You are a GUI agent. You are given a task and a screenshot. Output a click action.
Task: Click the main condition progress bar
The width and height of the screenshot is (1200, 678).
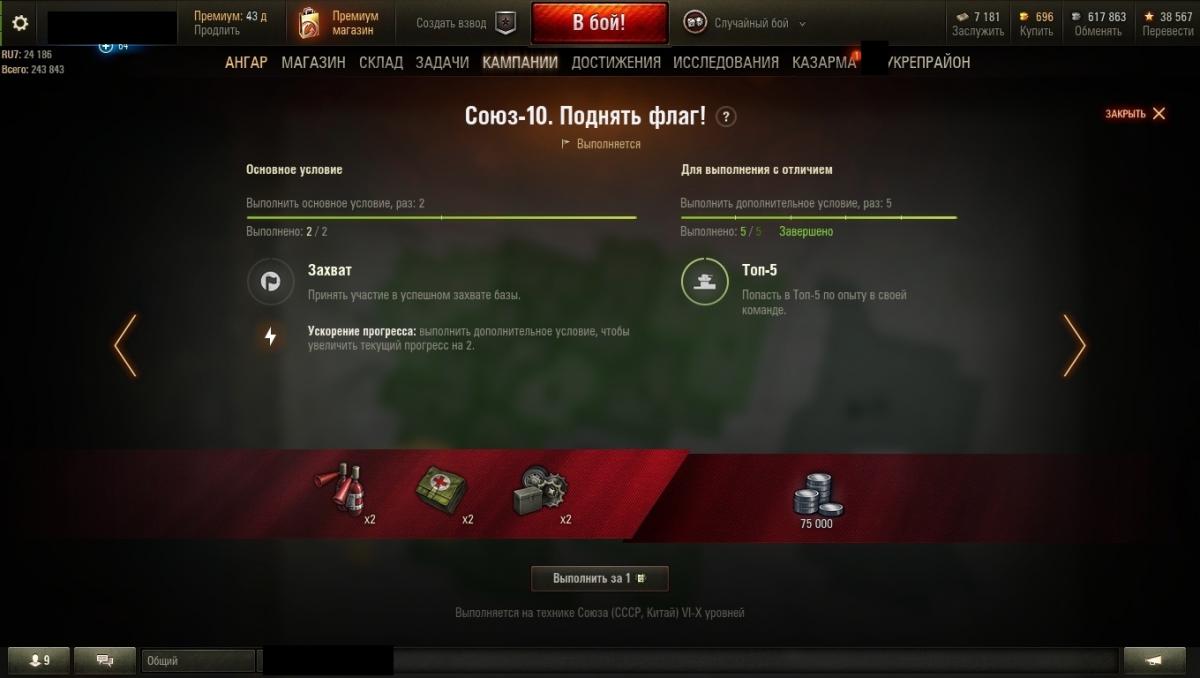[441, 217]
